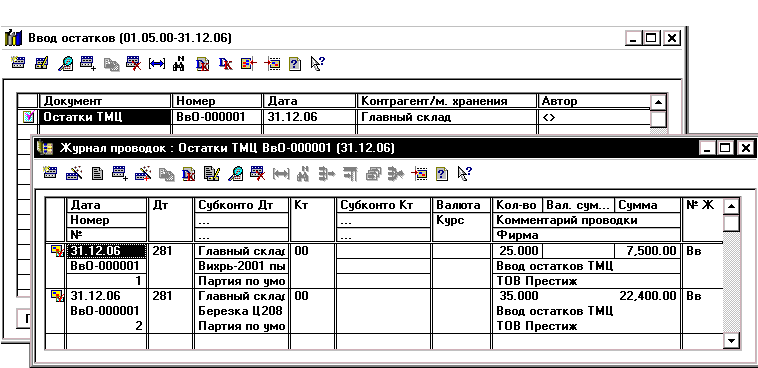The width and height of the screenshot is (758, 368).
Task: Click the ВвО-000001 number cell in Ввод остатков
Action: (217, 117)
